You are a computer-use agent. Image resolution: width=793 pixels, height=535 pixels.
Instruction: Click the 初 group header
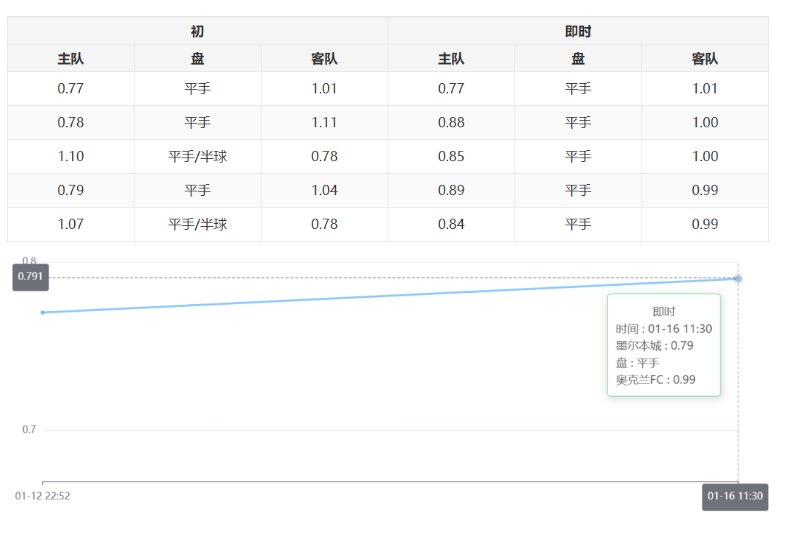click(x=197, y=31)
